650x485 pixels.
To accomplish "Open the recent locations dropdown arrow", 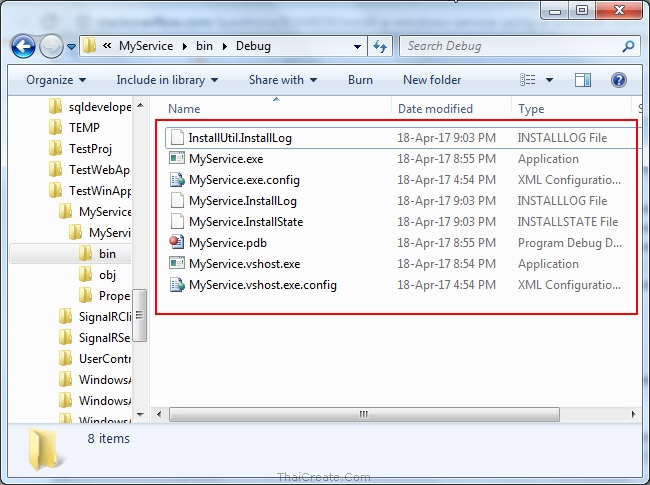I will 71,47.
